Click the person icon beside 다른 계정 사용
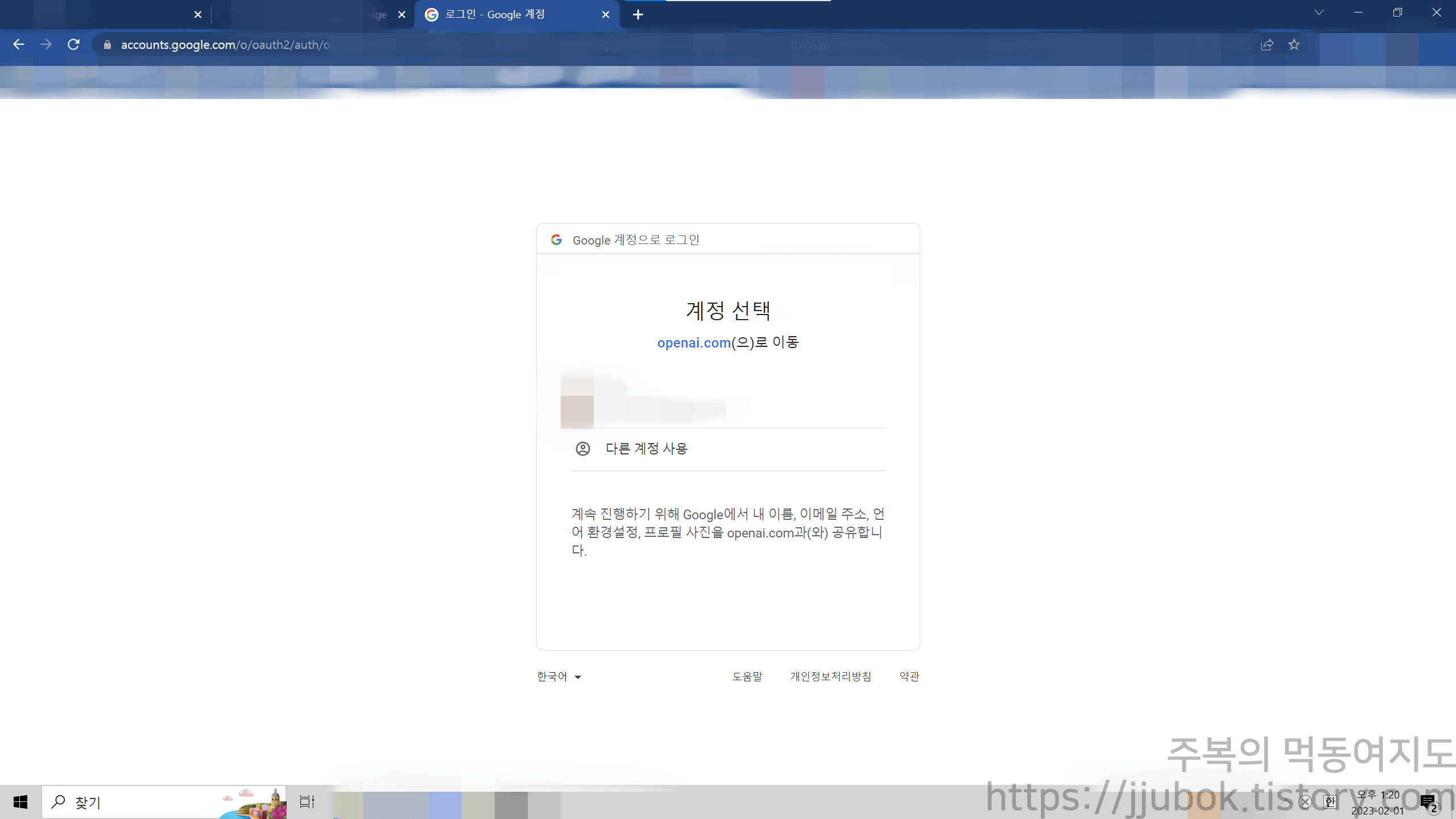Image resolution: width=1456 pixels, height=819 pixels. point(583,448)
